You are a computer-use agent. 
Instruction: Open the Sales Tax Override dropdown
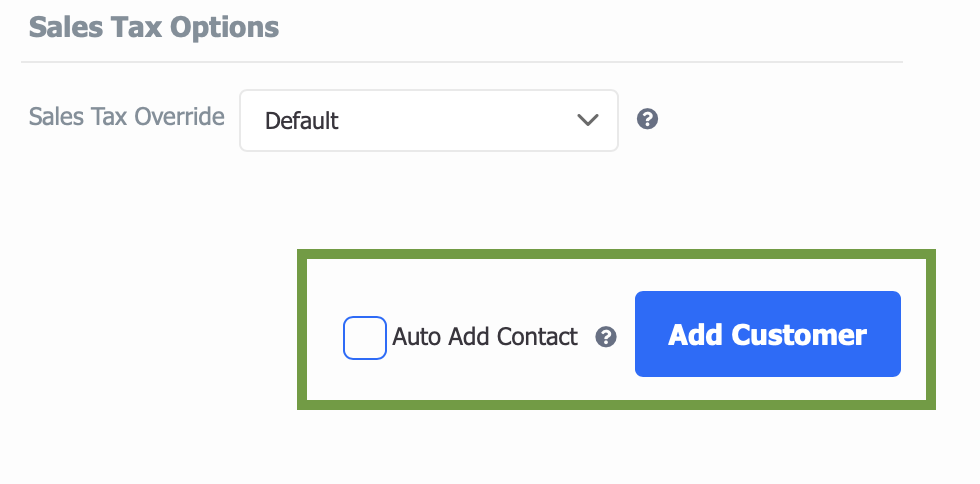tap(429, 120)
